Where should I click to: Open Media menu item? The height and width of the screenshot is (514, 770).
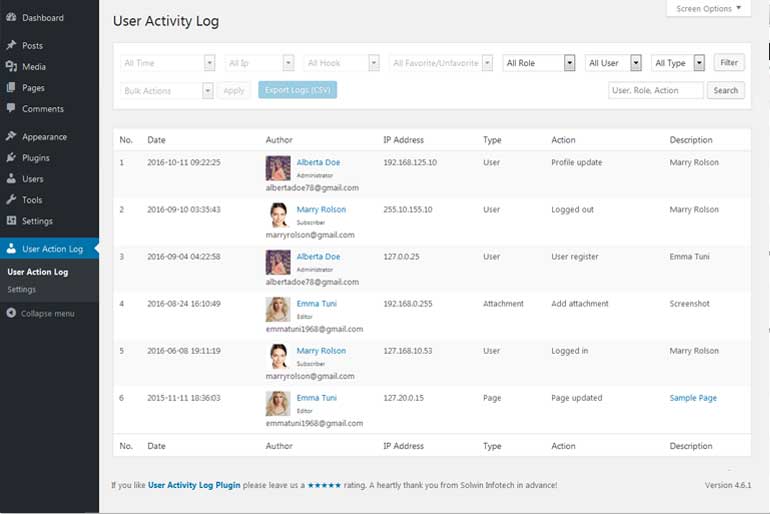(49, 67)
